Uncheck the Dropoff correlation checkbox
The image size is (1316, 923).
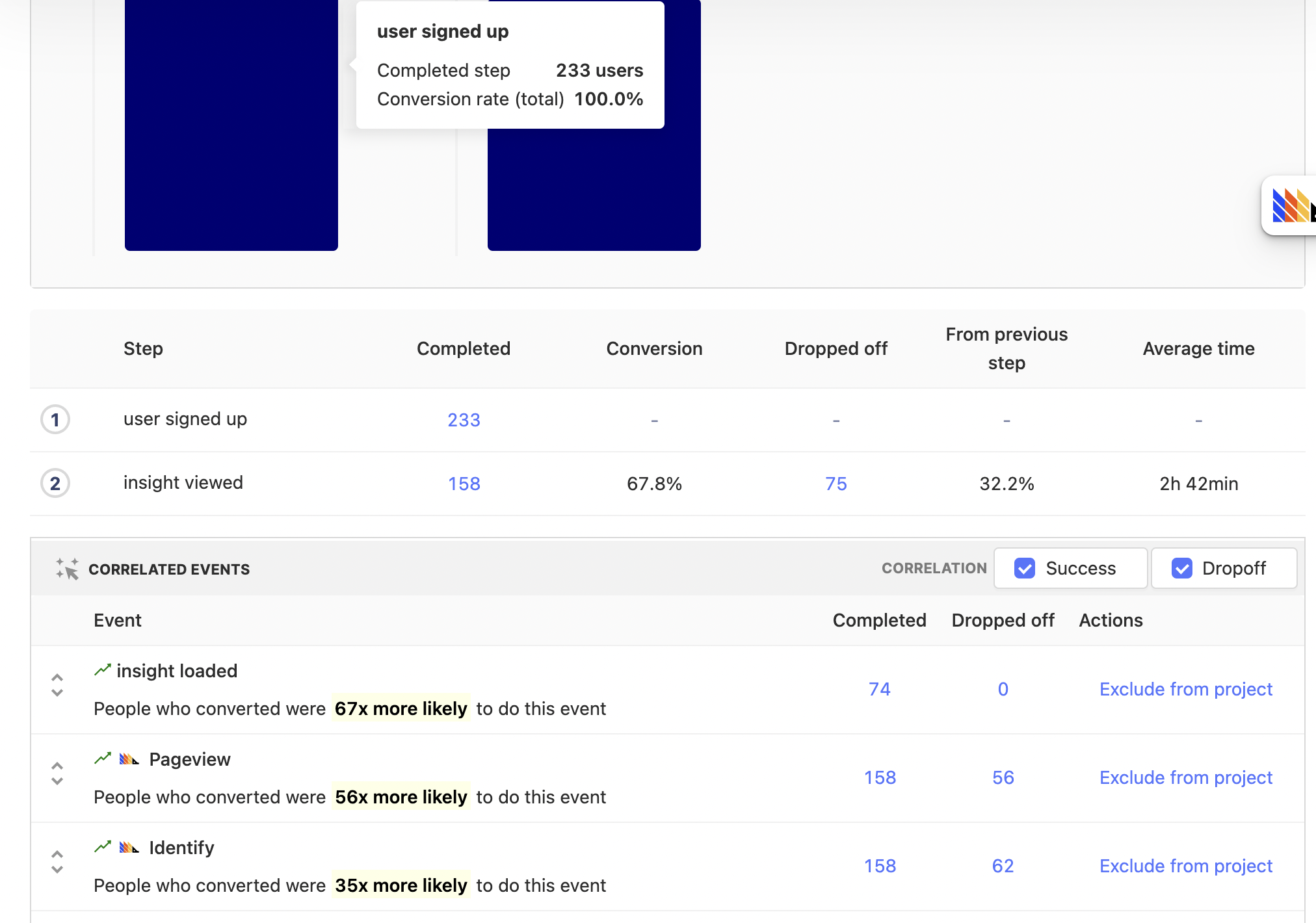click(1181, 568)
